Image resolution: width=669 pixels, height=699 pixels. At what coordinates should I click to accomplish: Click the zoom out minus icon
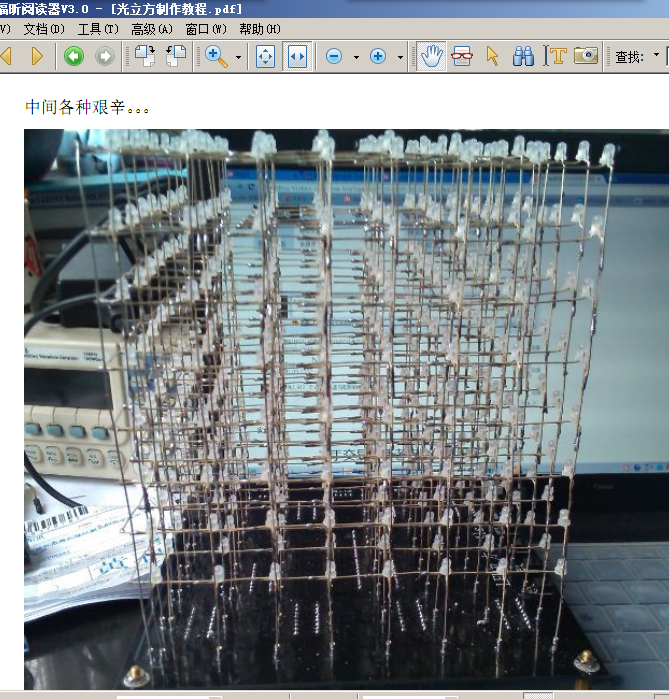coord(334,57)
